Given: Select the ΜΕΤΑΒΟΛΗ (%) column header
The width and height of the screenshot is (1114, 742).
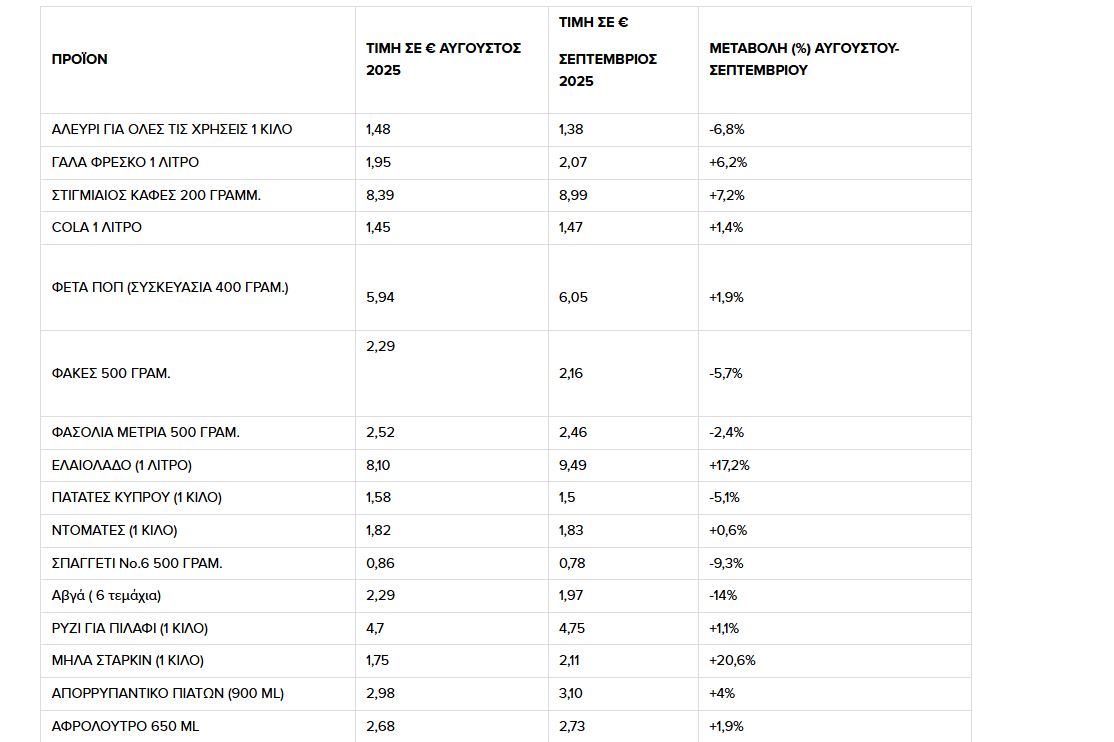Looking at the screenshot, I should click(804, 59).
